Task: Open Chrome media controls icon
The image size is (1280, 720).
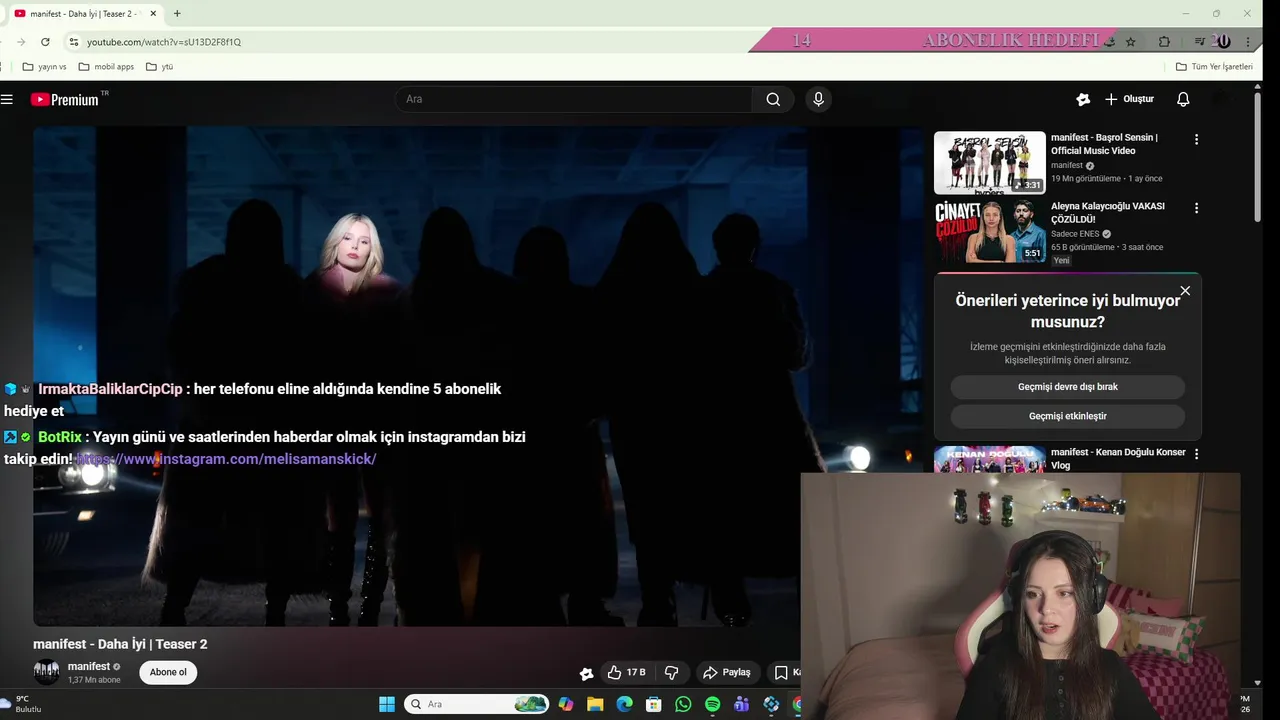Action: click(1200, 42)
